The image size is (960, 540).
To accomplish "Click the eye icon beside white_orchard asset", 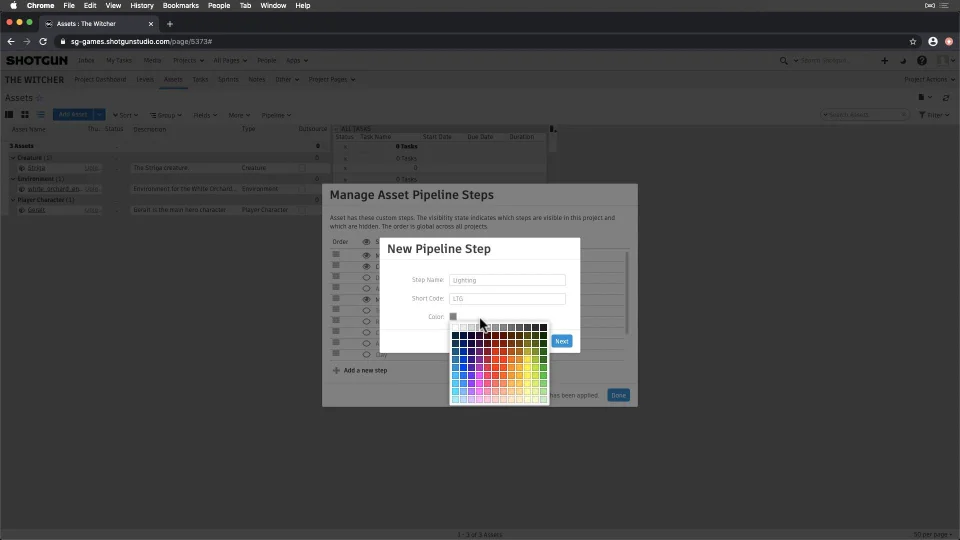I will [22, 189].
